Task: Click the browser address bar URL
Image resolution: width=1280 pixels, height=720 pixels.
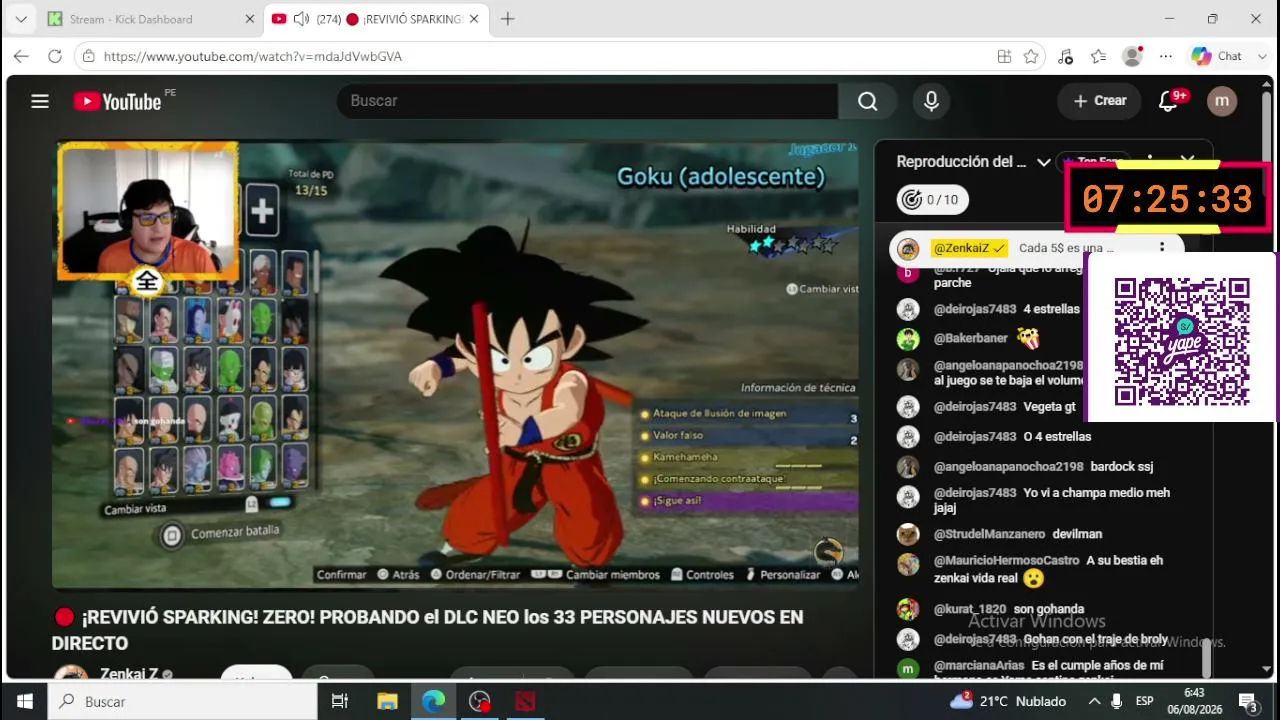Action: pyautogui.click(x=253, y=57)
